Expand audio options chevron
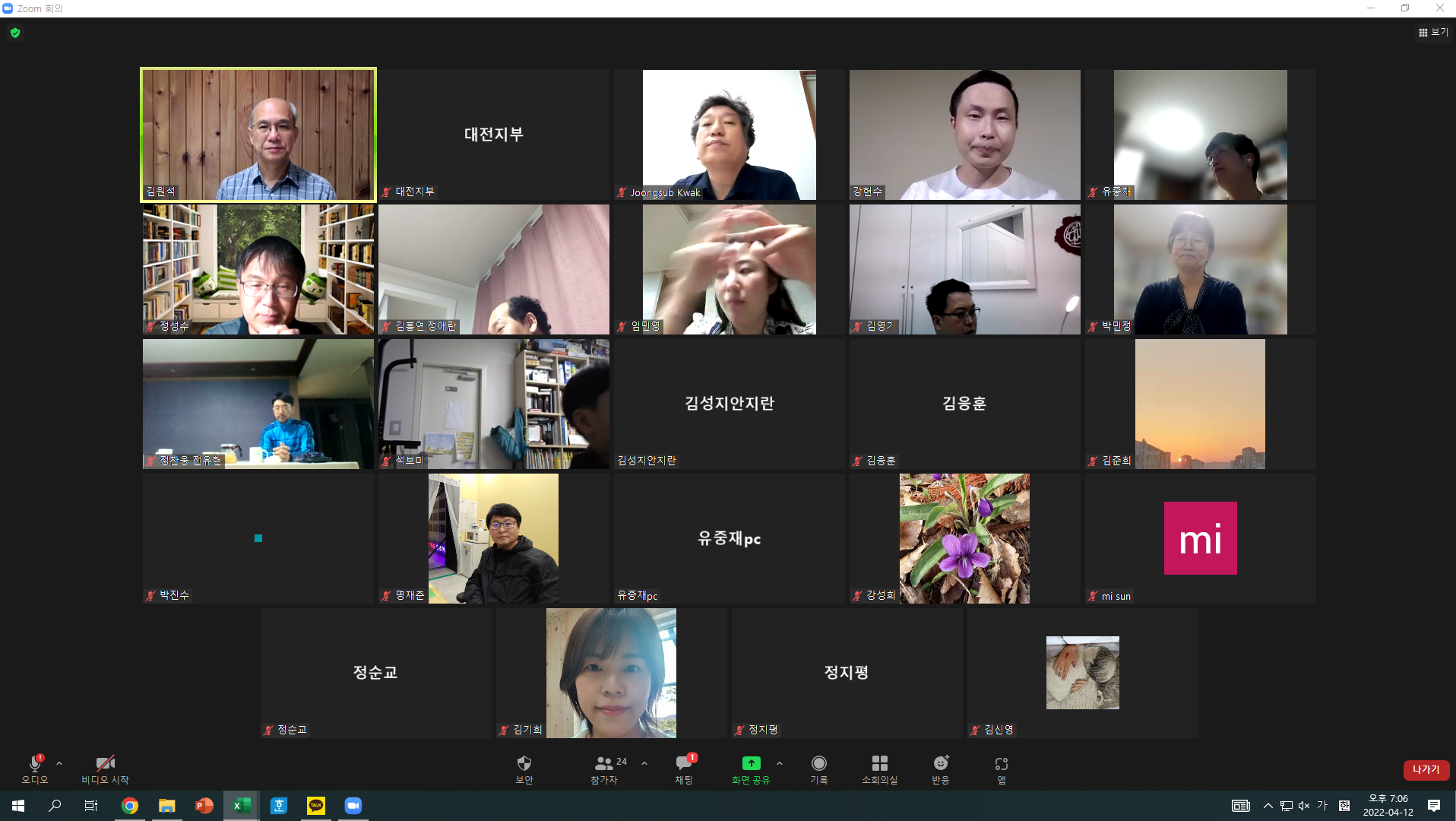 [x=59, y=763]
